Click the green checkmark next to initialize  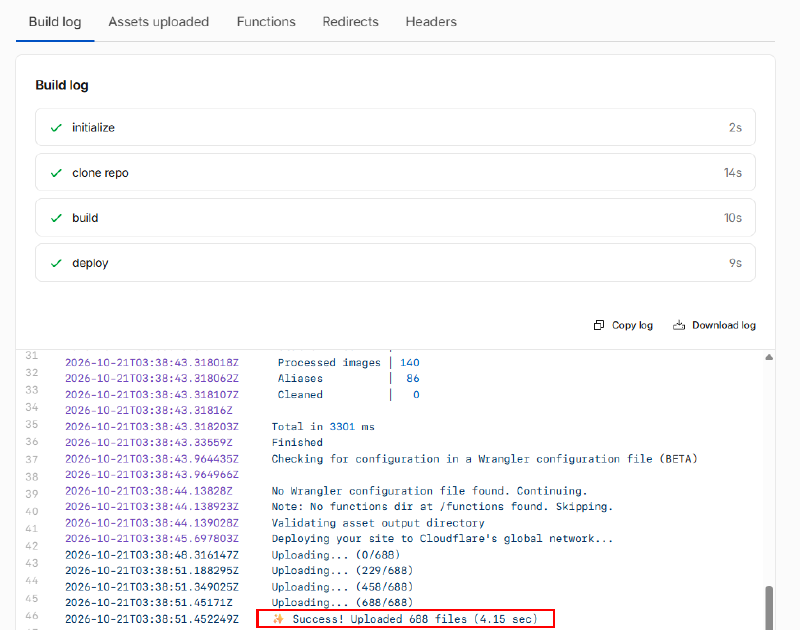click(56, 128)
